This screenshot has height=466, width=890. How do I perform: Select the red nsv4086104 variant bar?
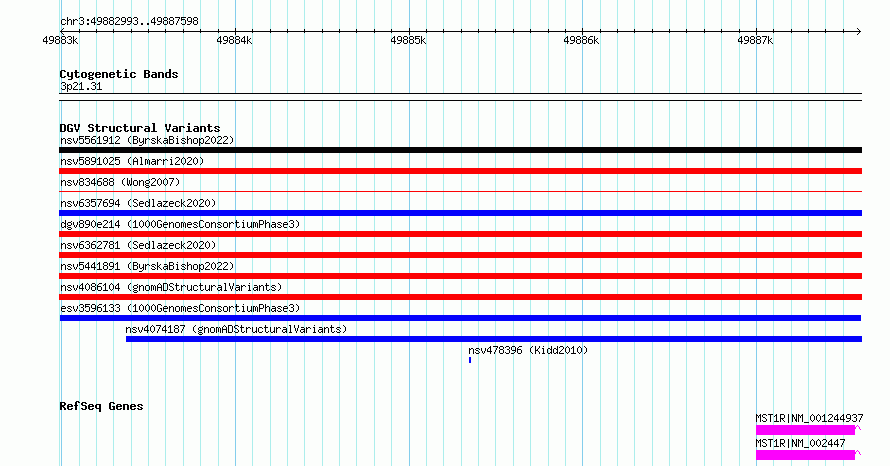coord(460,297)
